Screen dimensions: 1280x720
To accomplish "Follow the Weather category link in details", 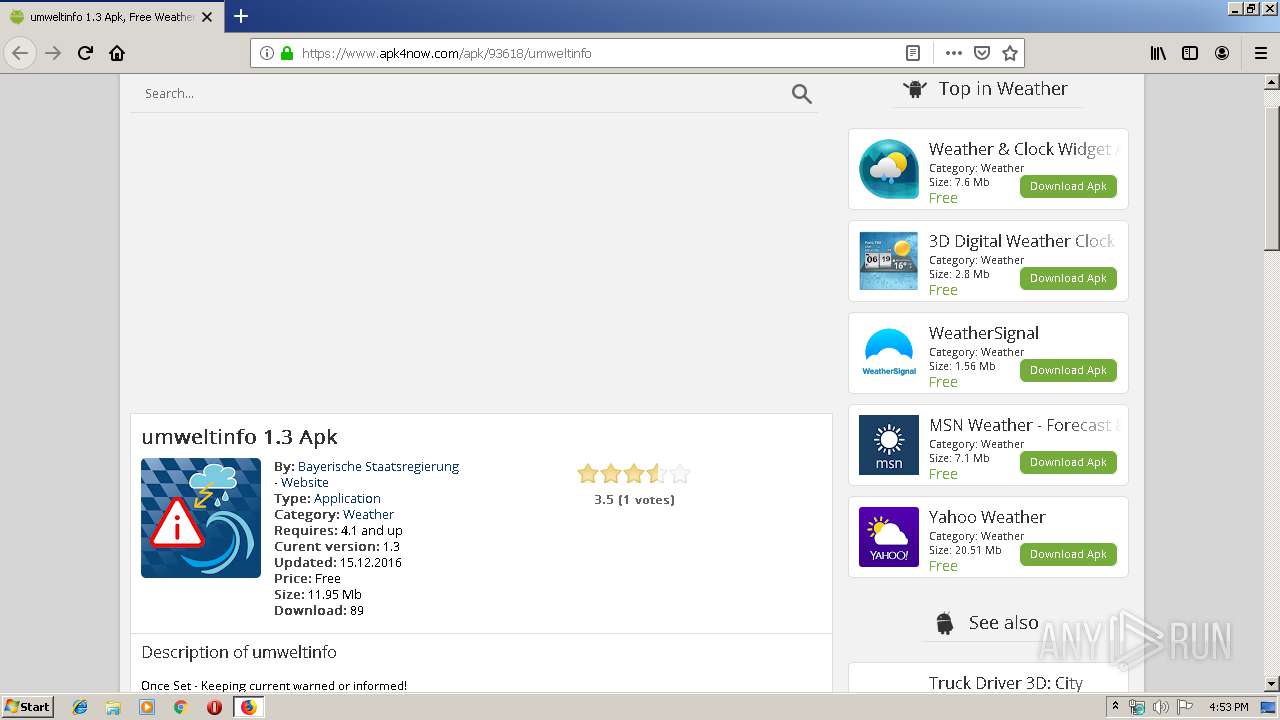I will (x=368, y=514).
